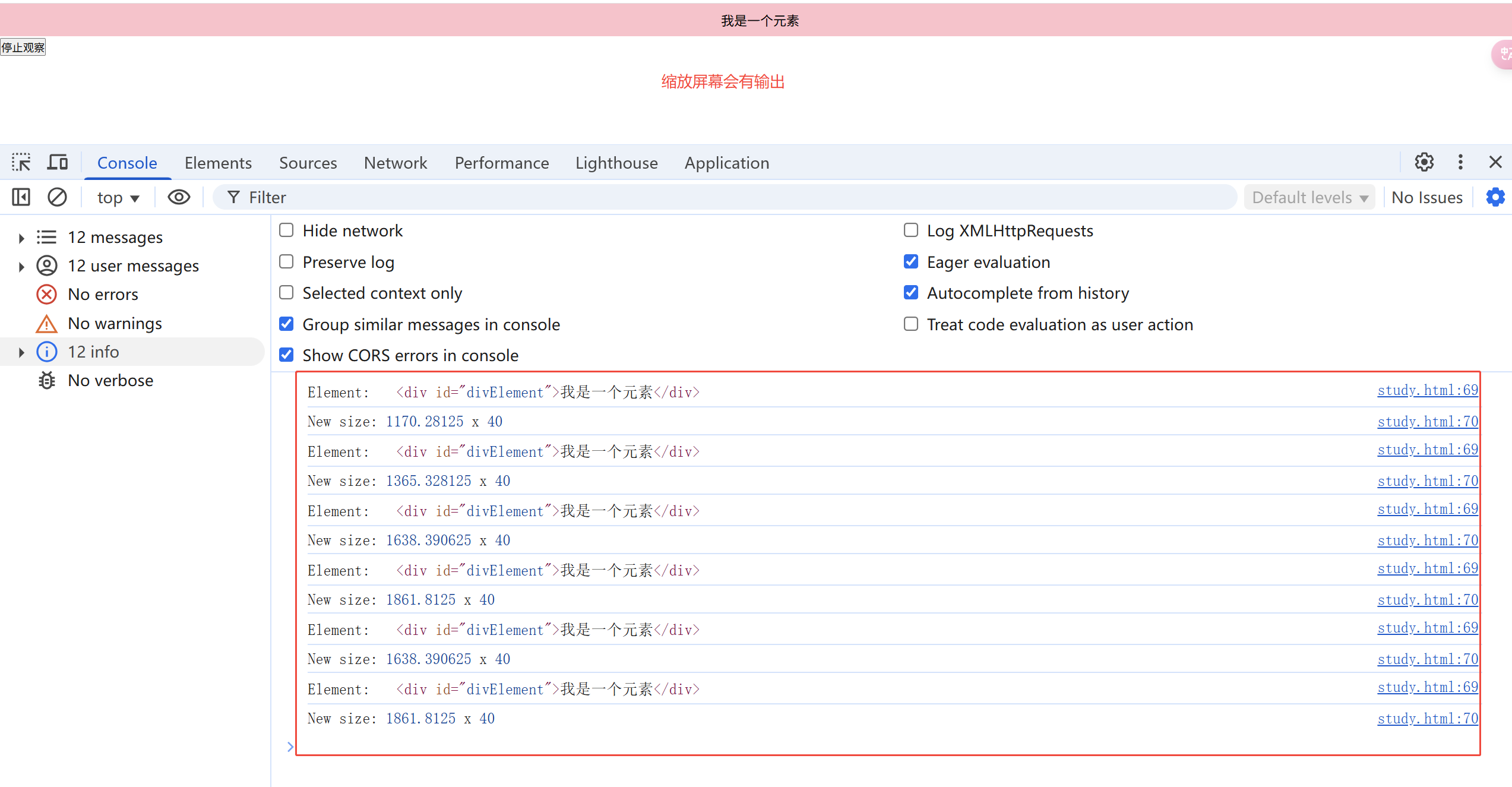
Task: Open console settings via blue gear
Action: pyautogui.click(x=1495, y=197)
